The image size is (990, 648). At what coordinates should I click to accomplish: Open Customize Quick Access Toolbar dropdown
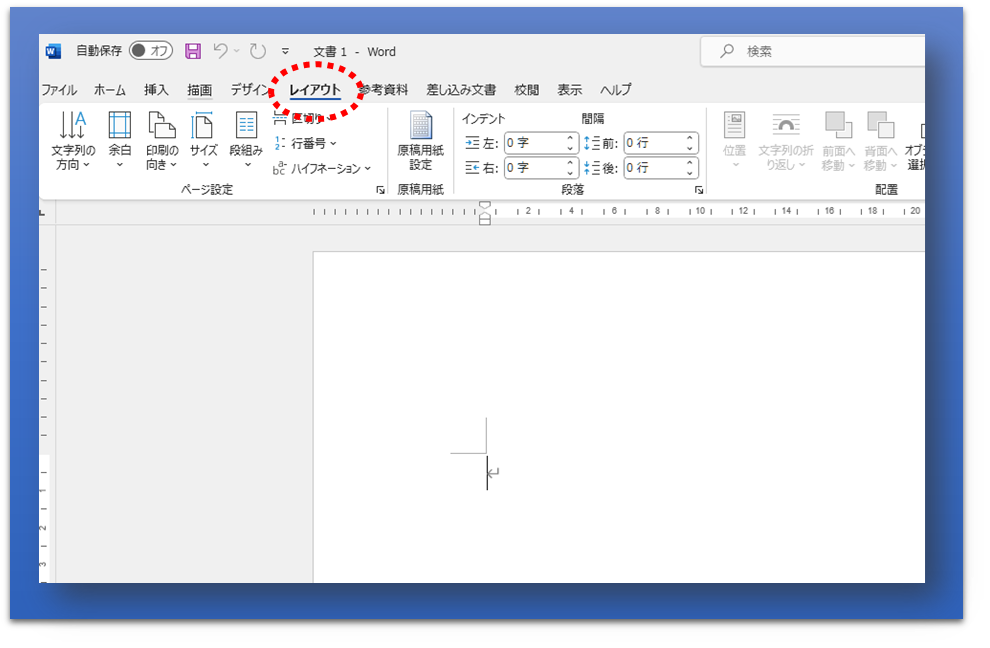coord(285,51)
